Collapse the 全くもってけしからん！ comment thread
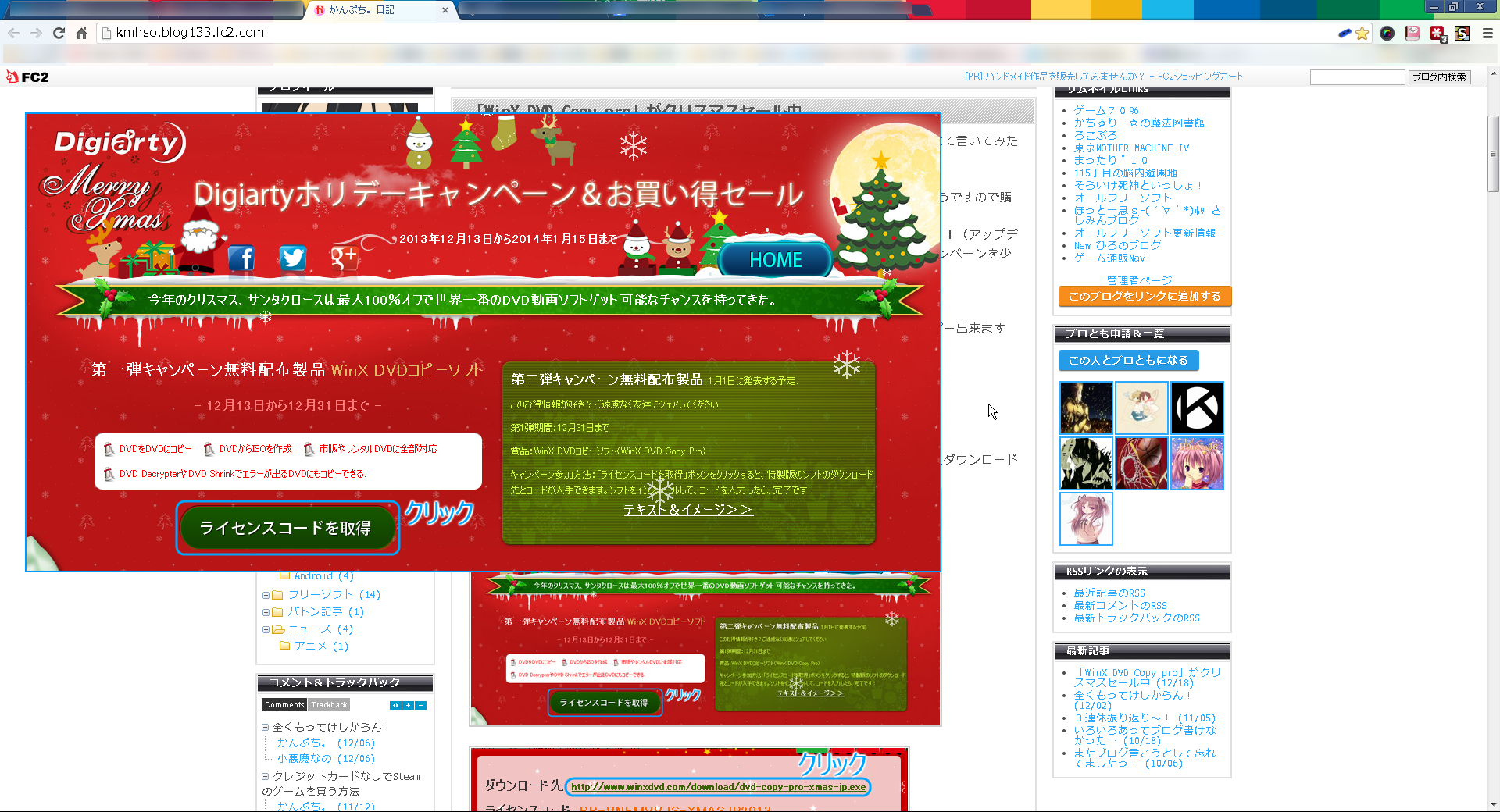This screenshot has width=1500, height=812. 266,727
